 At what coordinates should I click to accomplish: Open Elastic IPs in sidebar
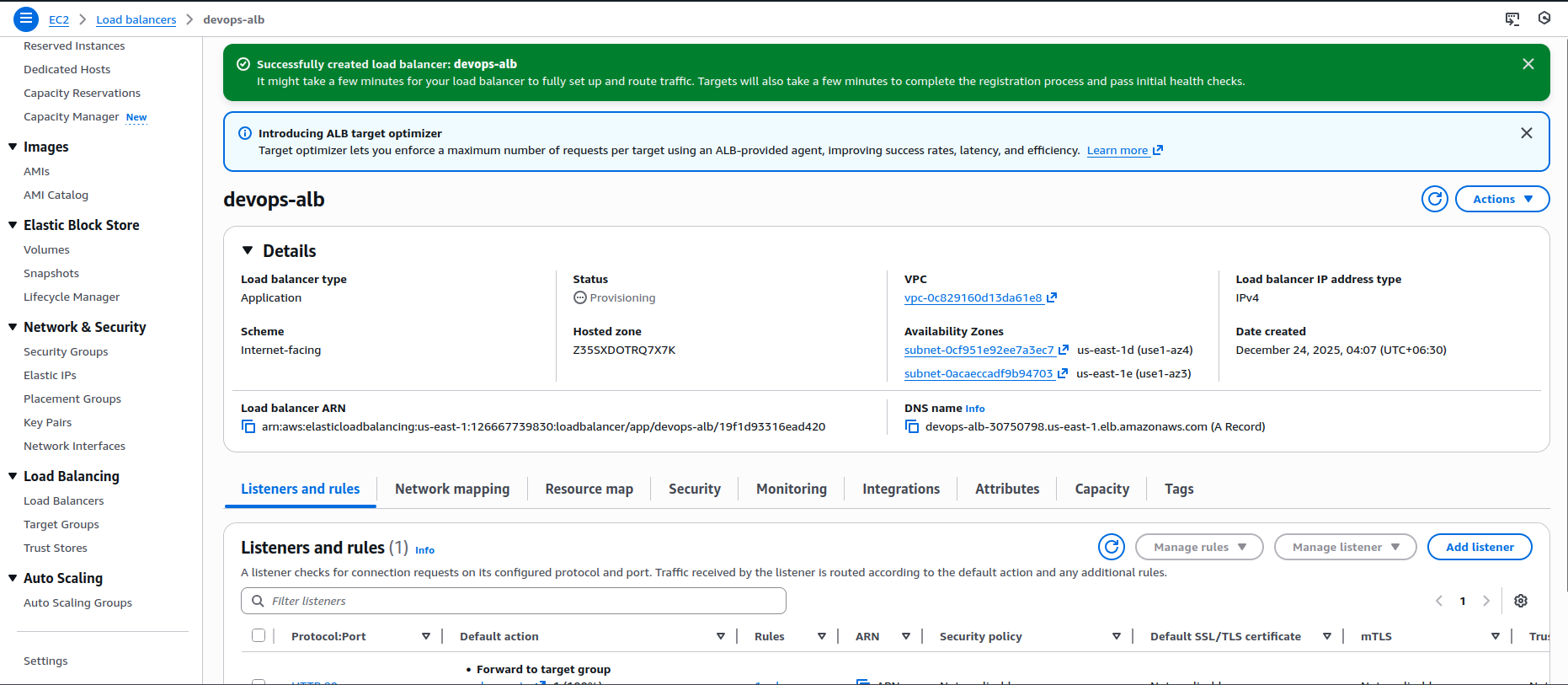point(50,375)
